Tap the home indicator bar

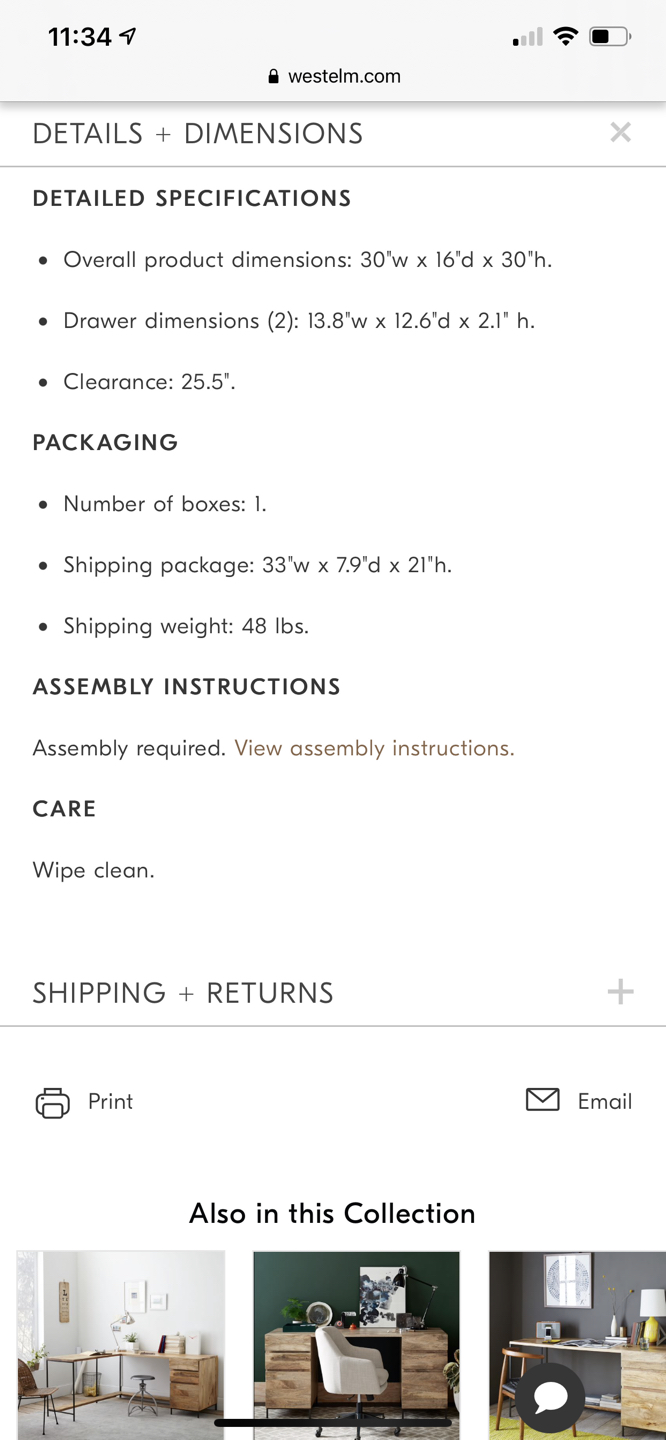(x=333, y=1422)
